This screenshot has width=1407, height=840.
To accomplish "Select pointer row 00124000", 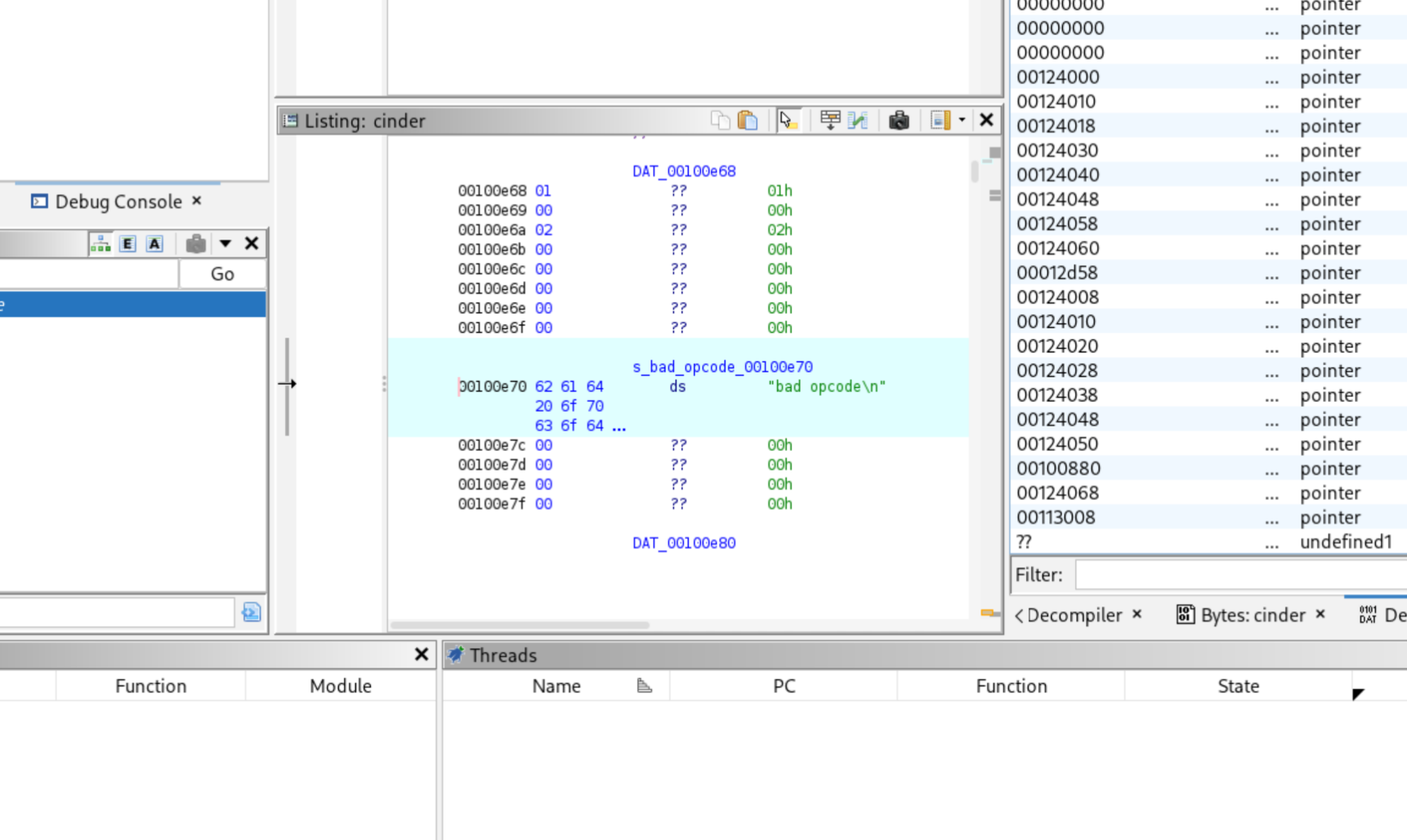I will coord(1209,78).
